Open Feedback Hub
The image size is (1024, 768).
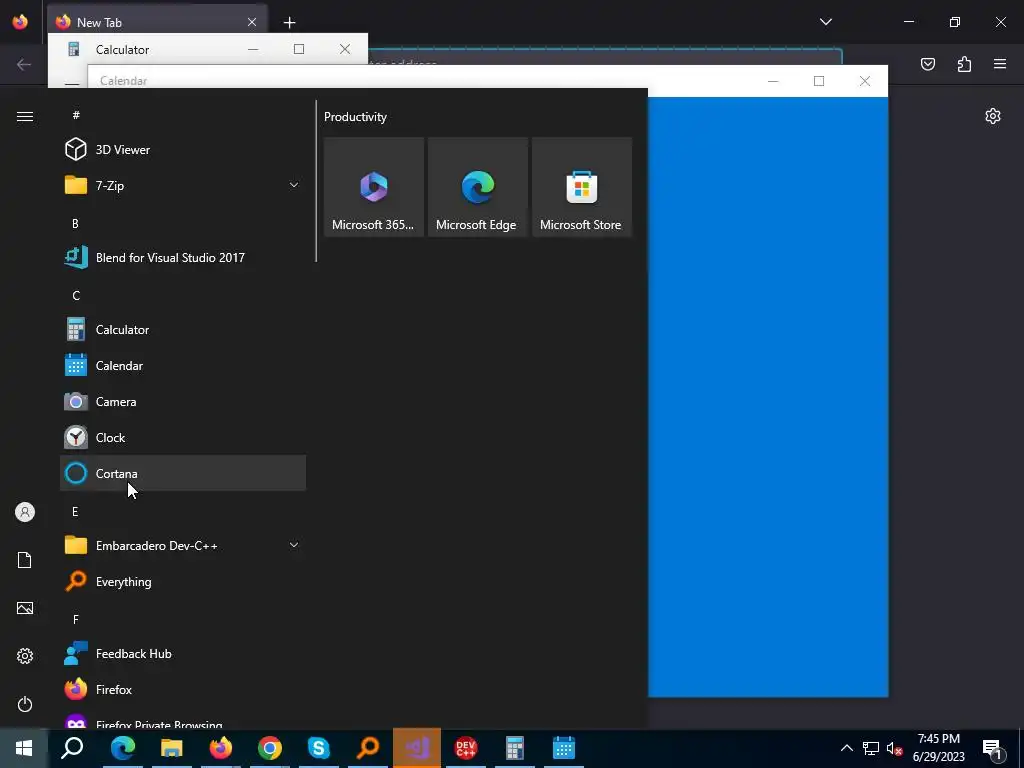click(183, 654)
